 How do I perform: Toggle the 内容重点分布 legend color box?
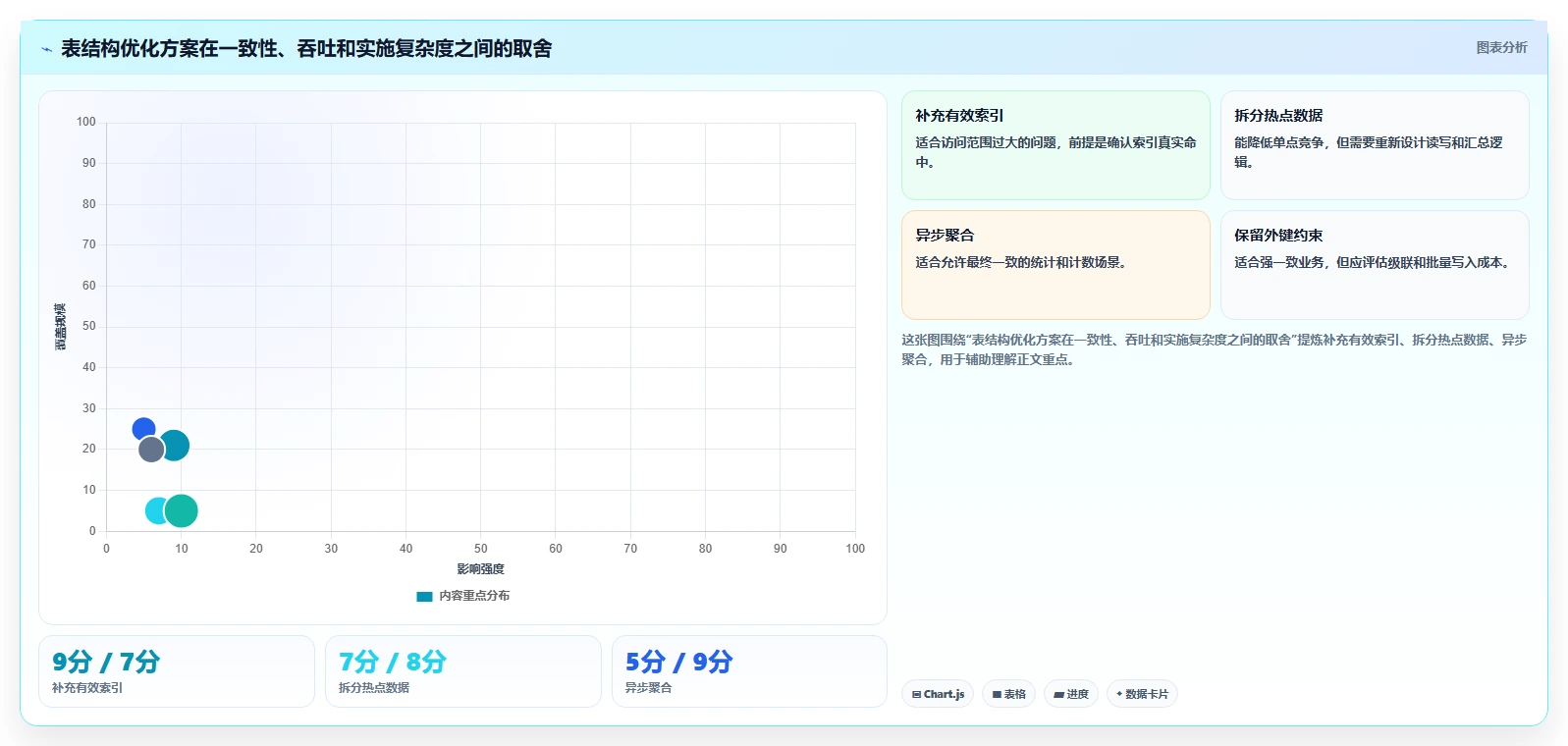424,596
